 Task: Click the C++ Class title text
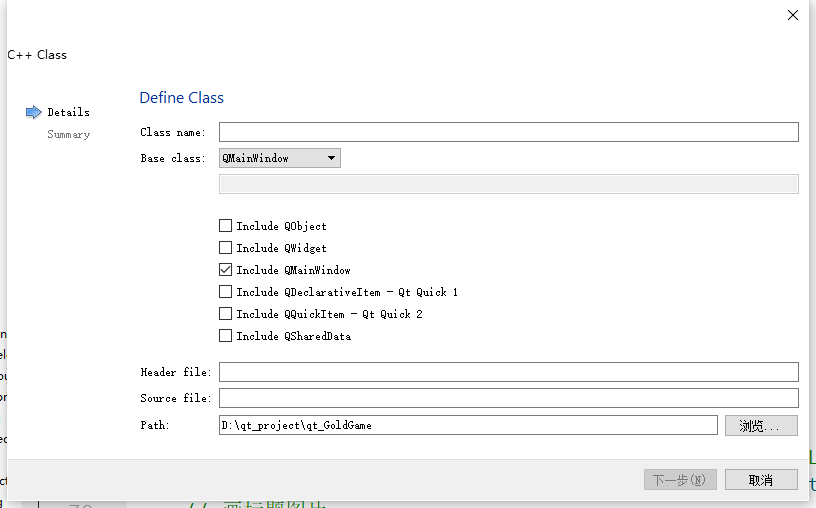click(x=37, y=55)
